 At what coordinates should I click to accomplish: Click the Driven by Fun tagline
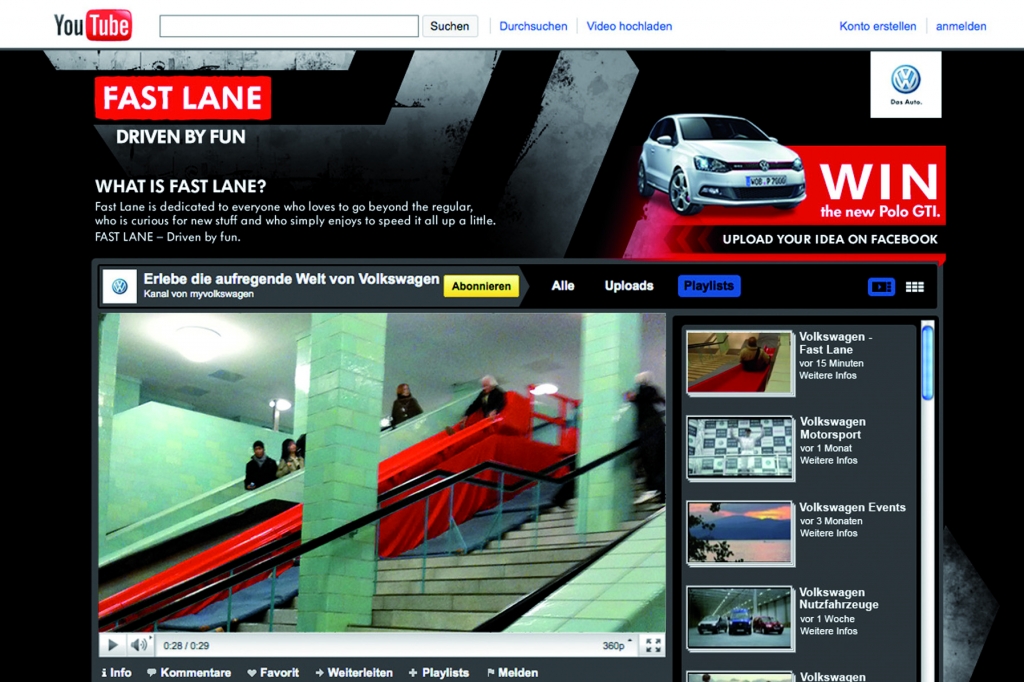[x=181, y=137]
